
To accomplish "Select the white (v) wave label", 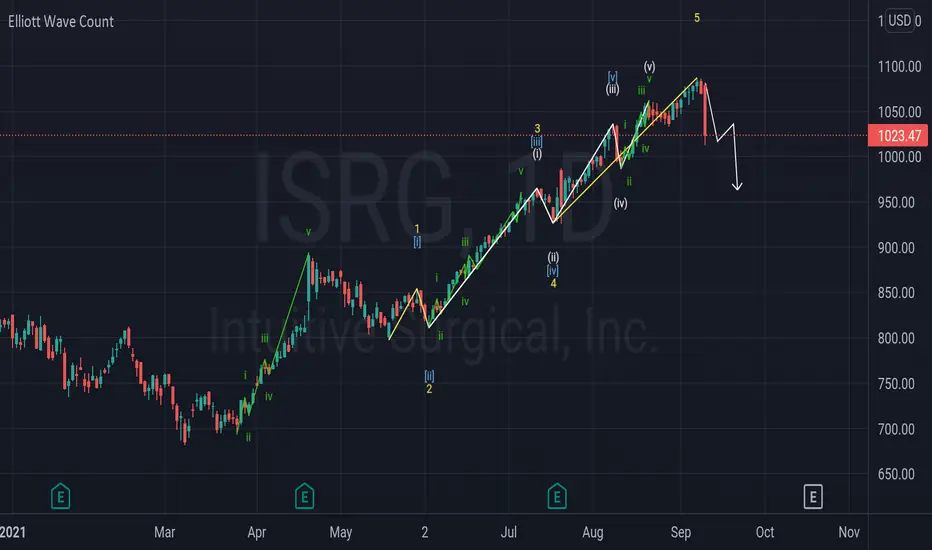I will [x=650, y=67].
